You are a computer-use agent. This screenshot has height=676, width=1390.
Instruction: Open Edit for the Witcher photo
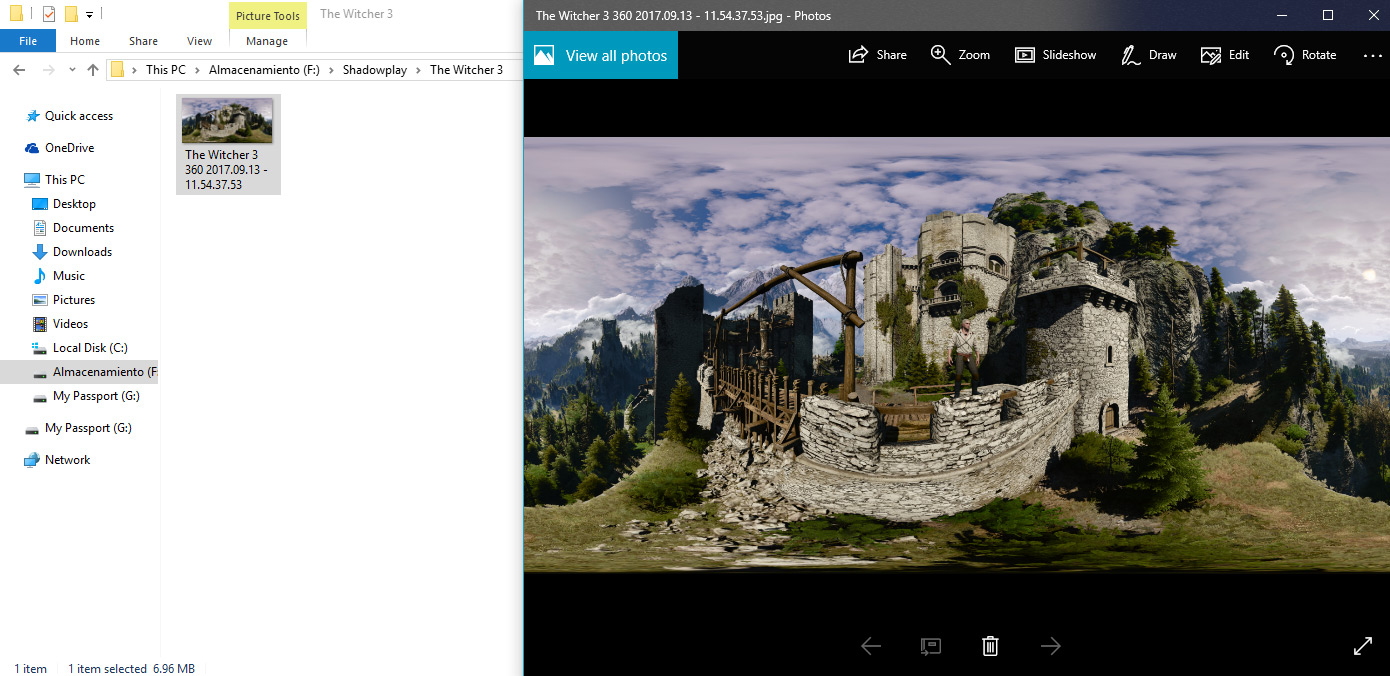coord(1225,55)
